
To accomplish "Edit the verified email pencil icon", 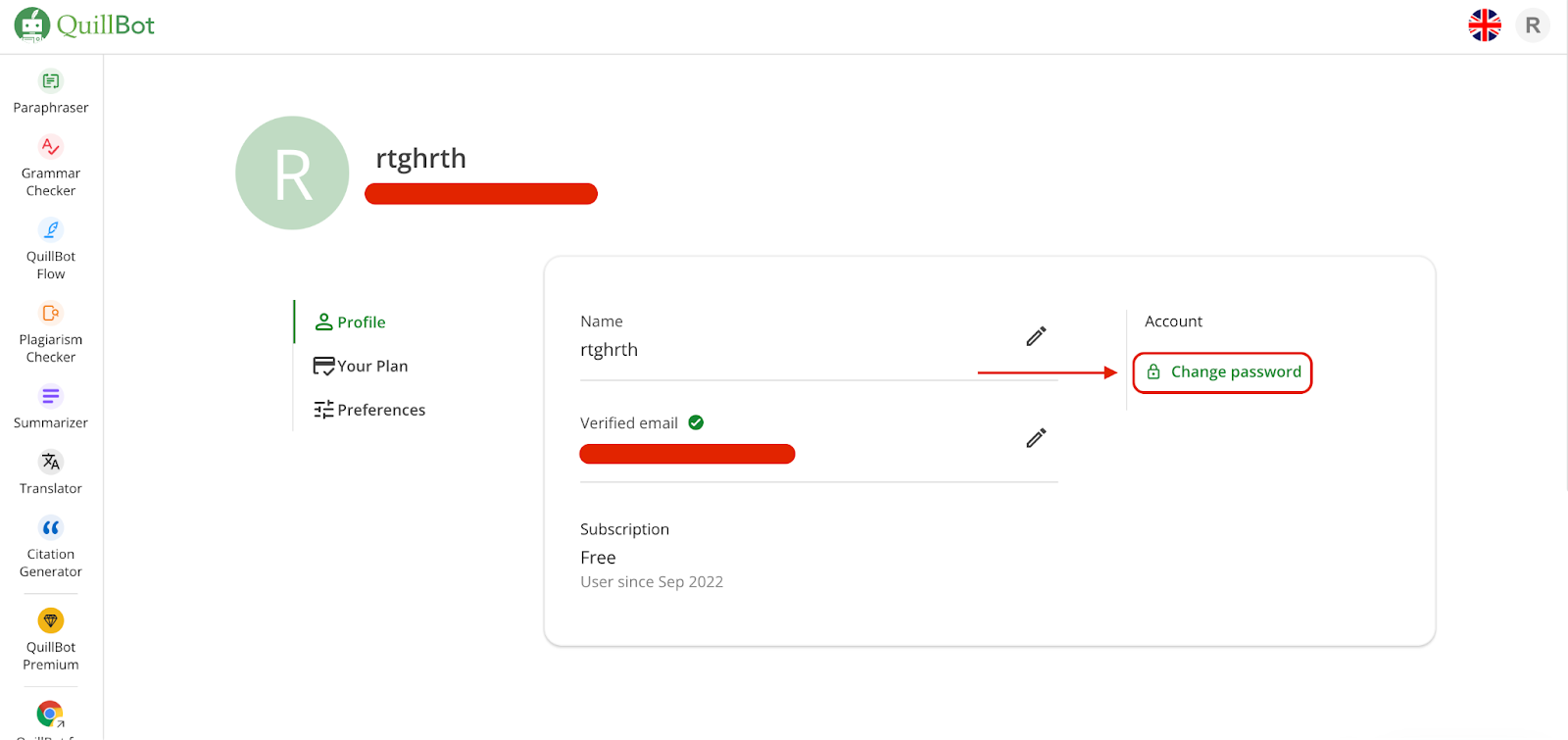I will (x=1036, y=438).
